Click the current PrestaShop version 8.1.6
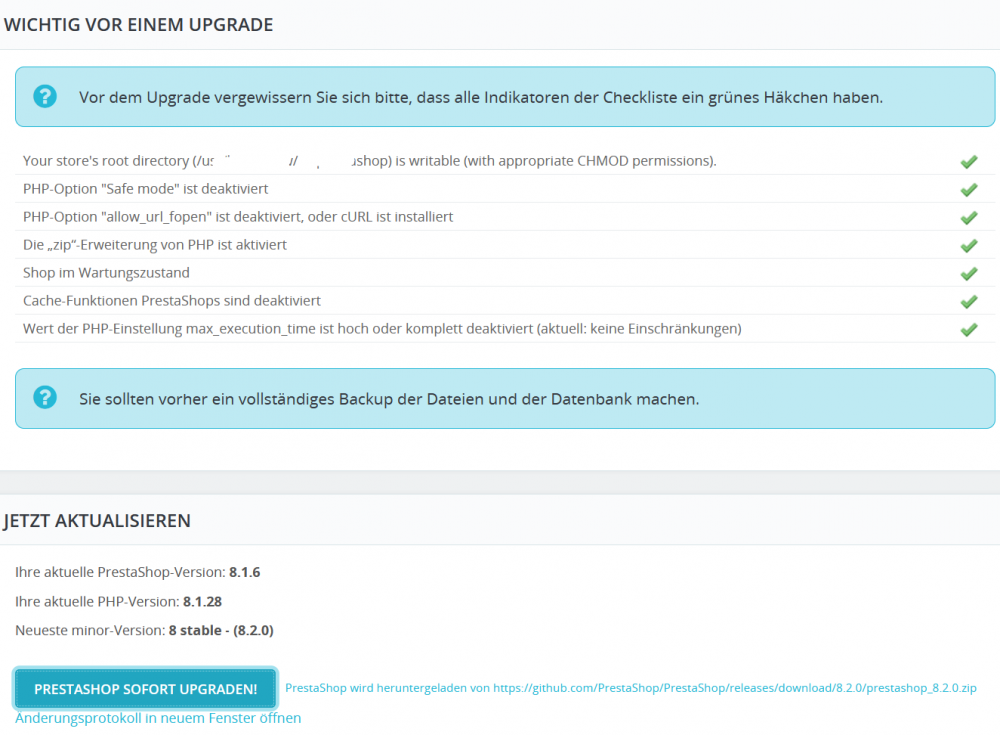The width and height of the screenshot is (1000, 735). (x=245, y=572)
